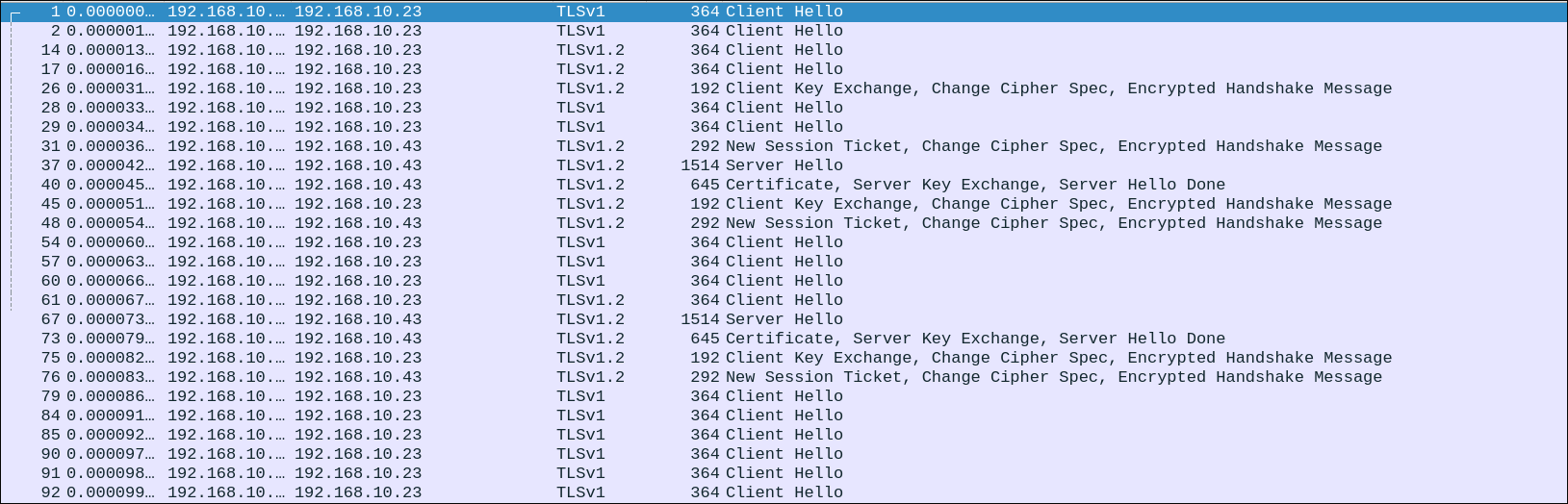Select packet 73 Server Hello Done row
Image resolution: width=1568 pixels, height=504 pixels.
(784, 339)
